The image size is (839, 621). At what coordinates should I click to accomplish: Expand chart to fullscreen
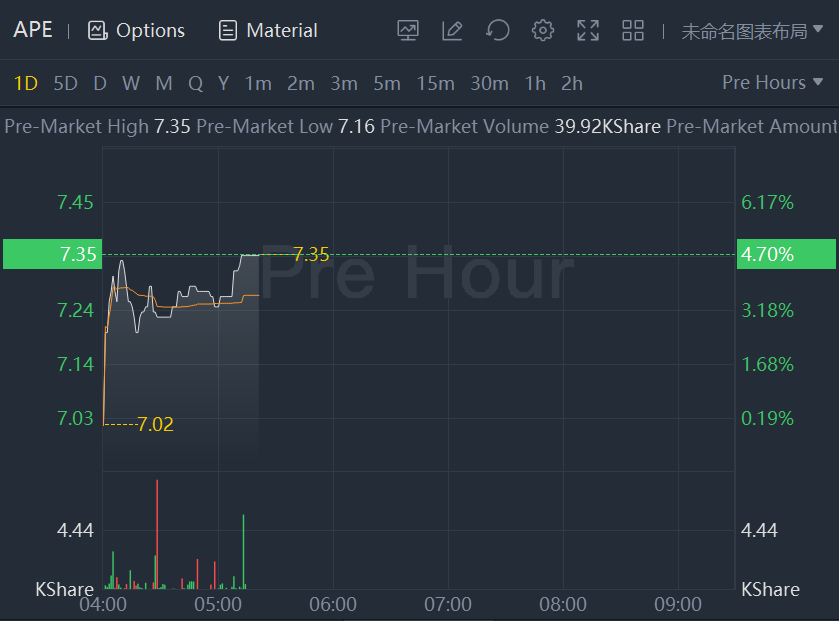[588, 30]
